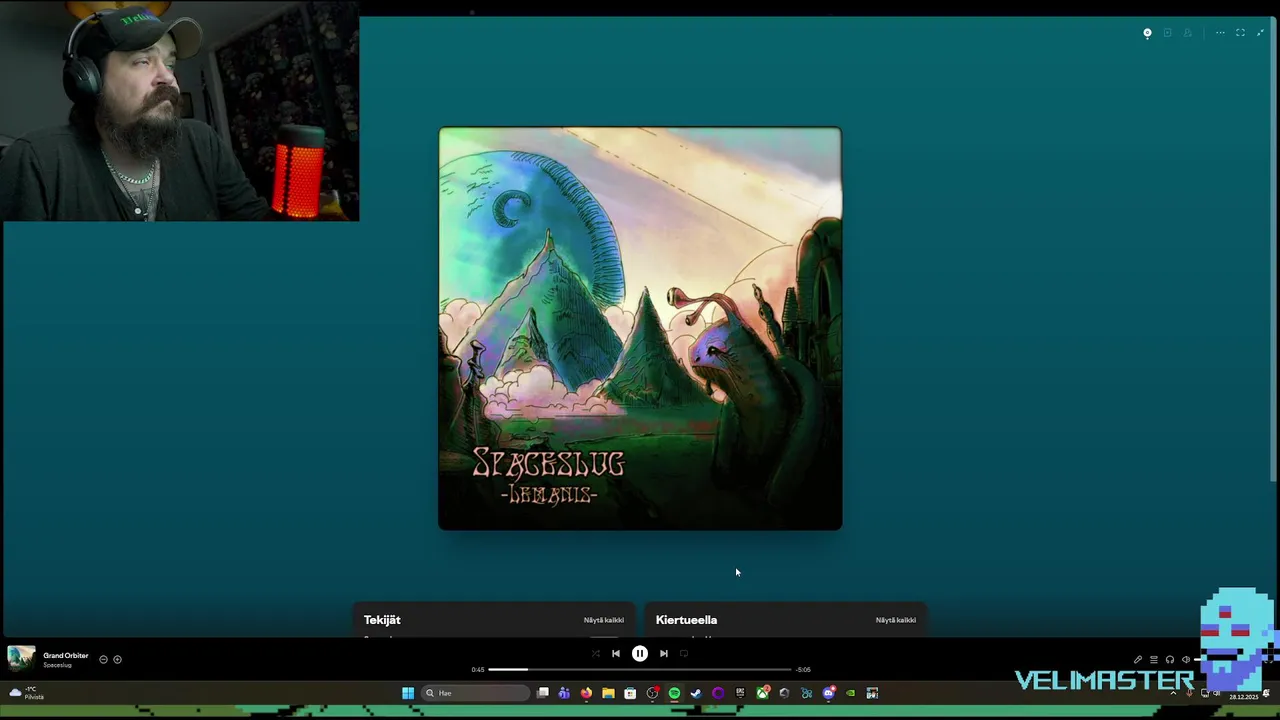The image size is (1280, 720).
Task: Open the Windows Start menu
Action: 408,693
